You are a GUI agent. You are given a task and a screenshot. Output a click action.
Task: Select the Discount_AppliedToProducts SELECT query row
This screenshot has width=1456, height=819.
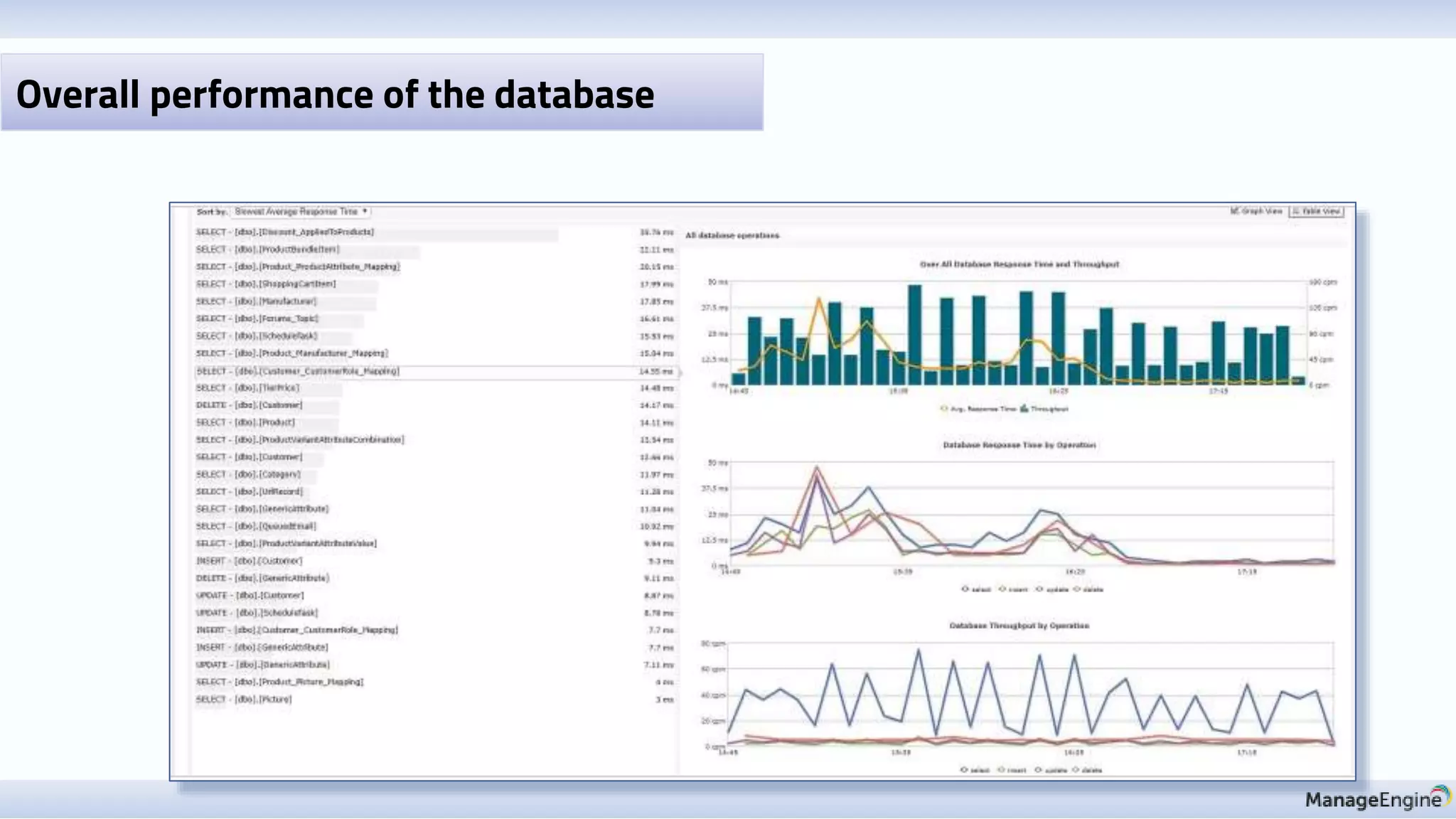434,232
